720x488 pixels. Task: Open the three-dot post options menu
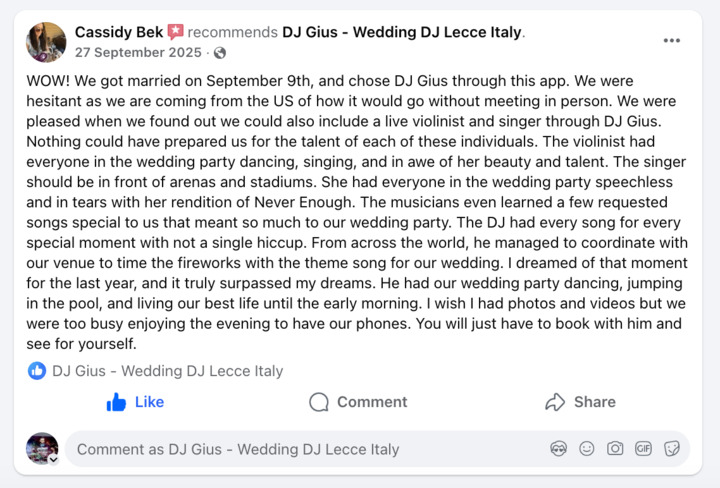pyautogui.click(x=671, y=40)
